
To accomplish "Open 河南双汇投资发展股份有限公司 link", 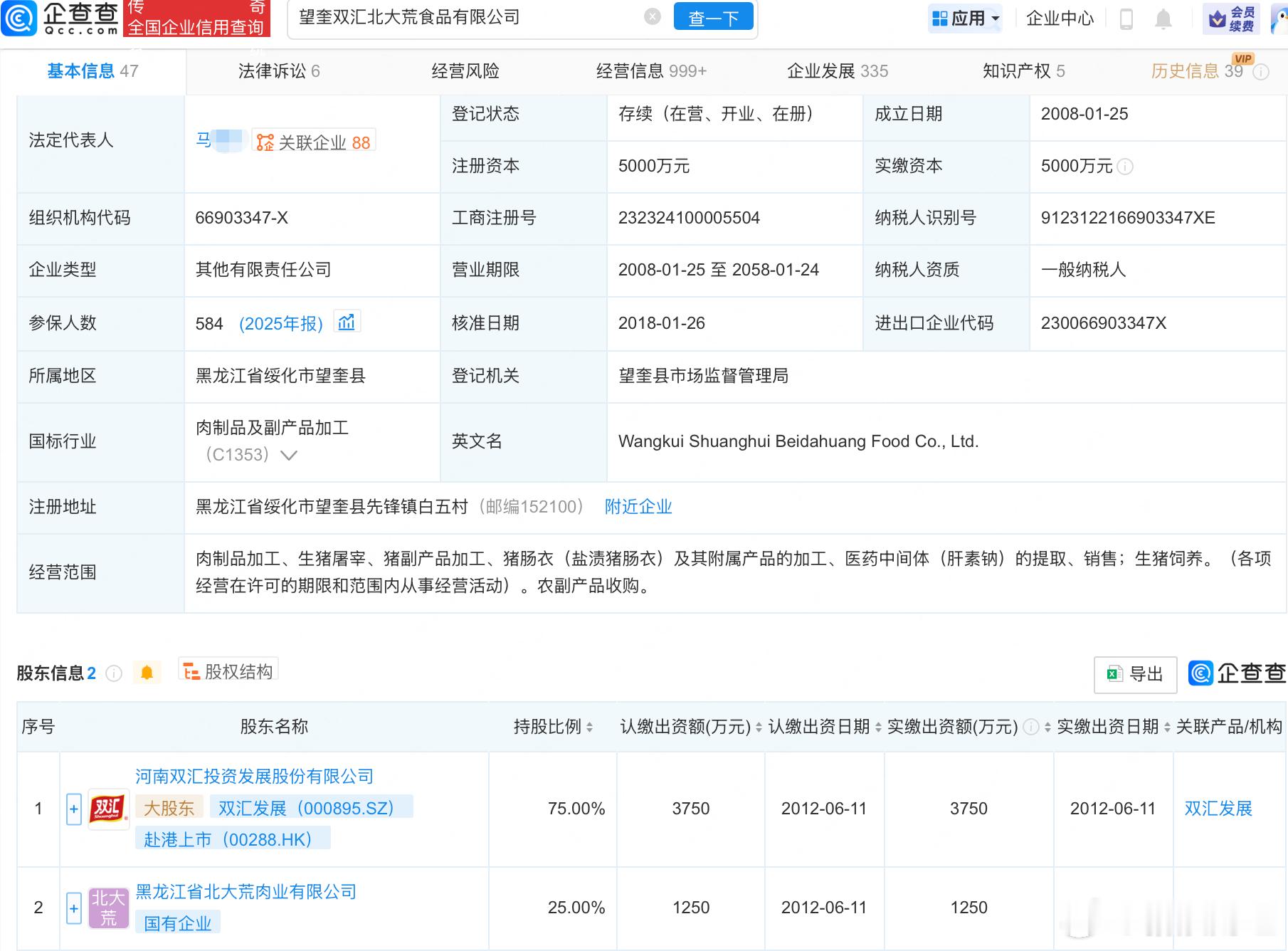I will 255,776.
